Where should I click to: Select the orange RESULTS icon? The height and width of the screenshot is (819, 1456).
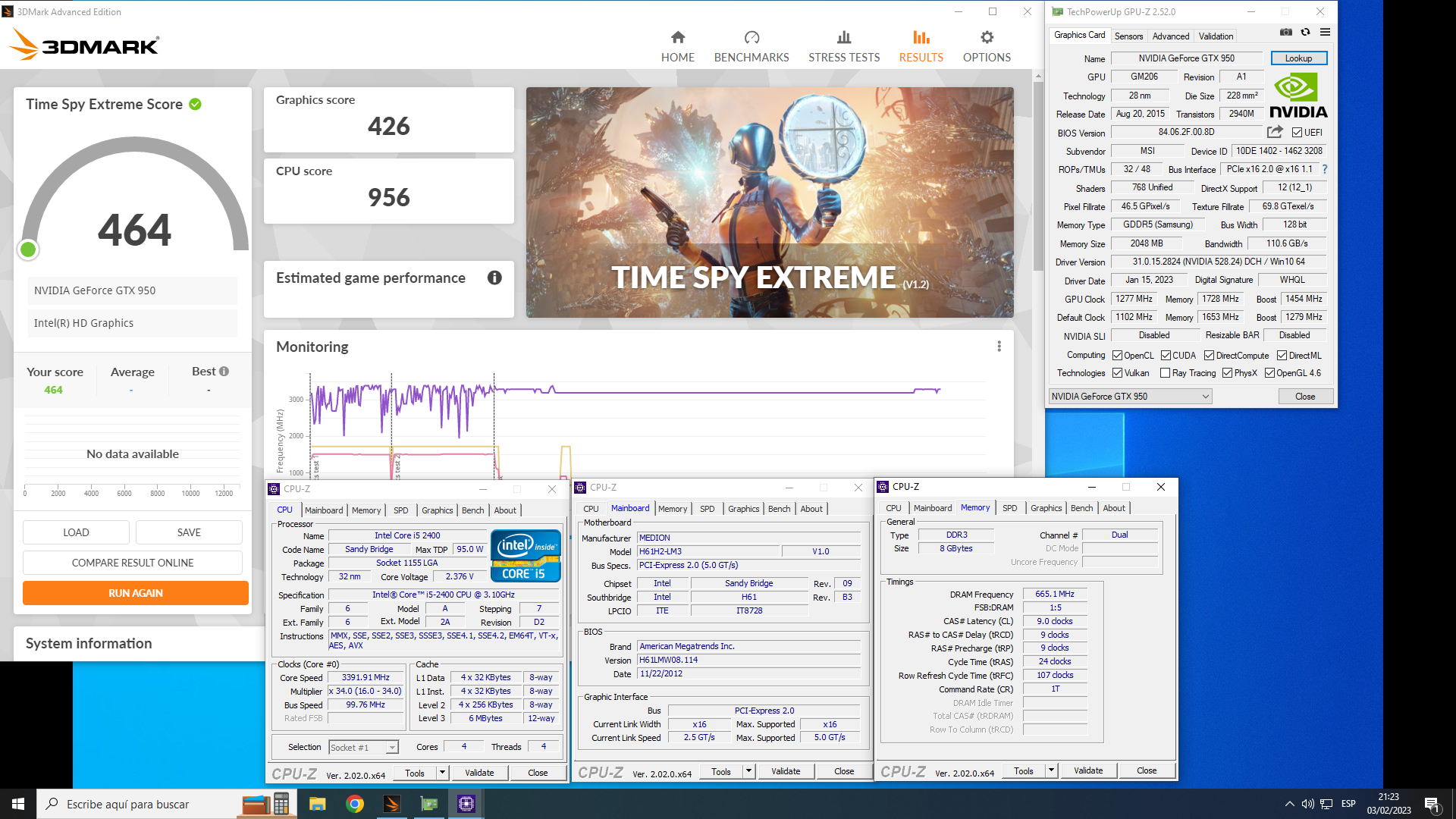pos(921,37)
